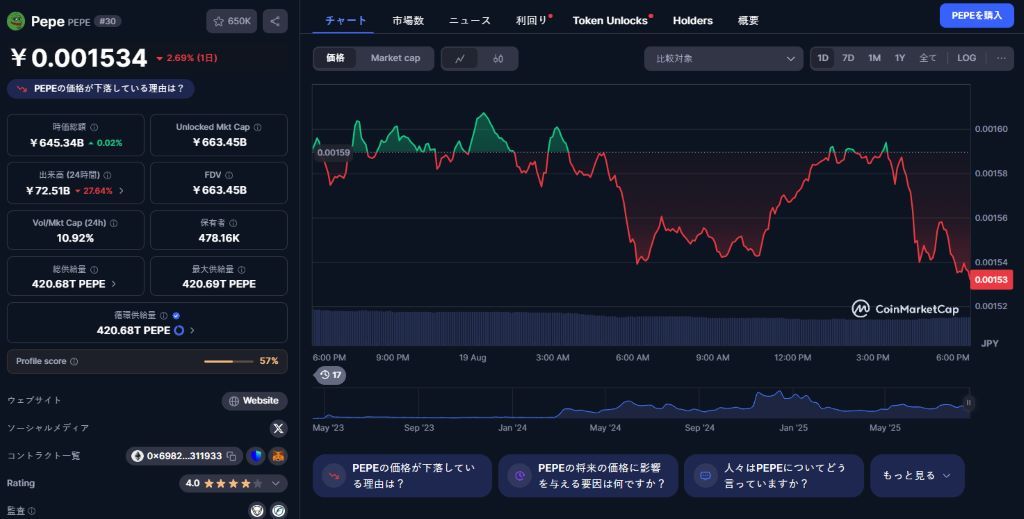
Task: Click circular supply ring icon beside 420.68T PEPE
Action: pos(179,330)
